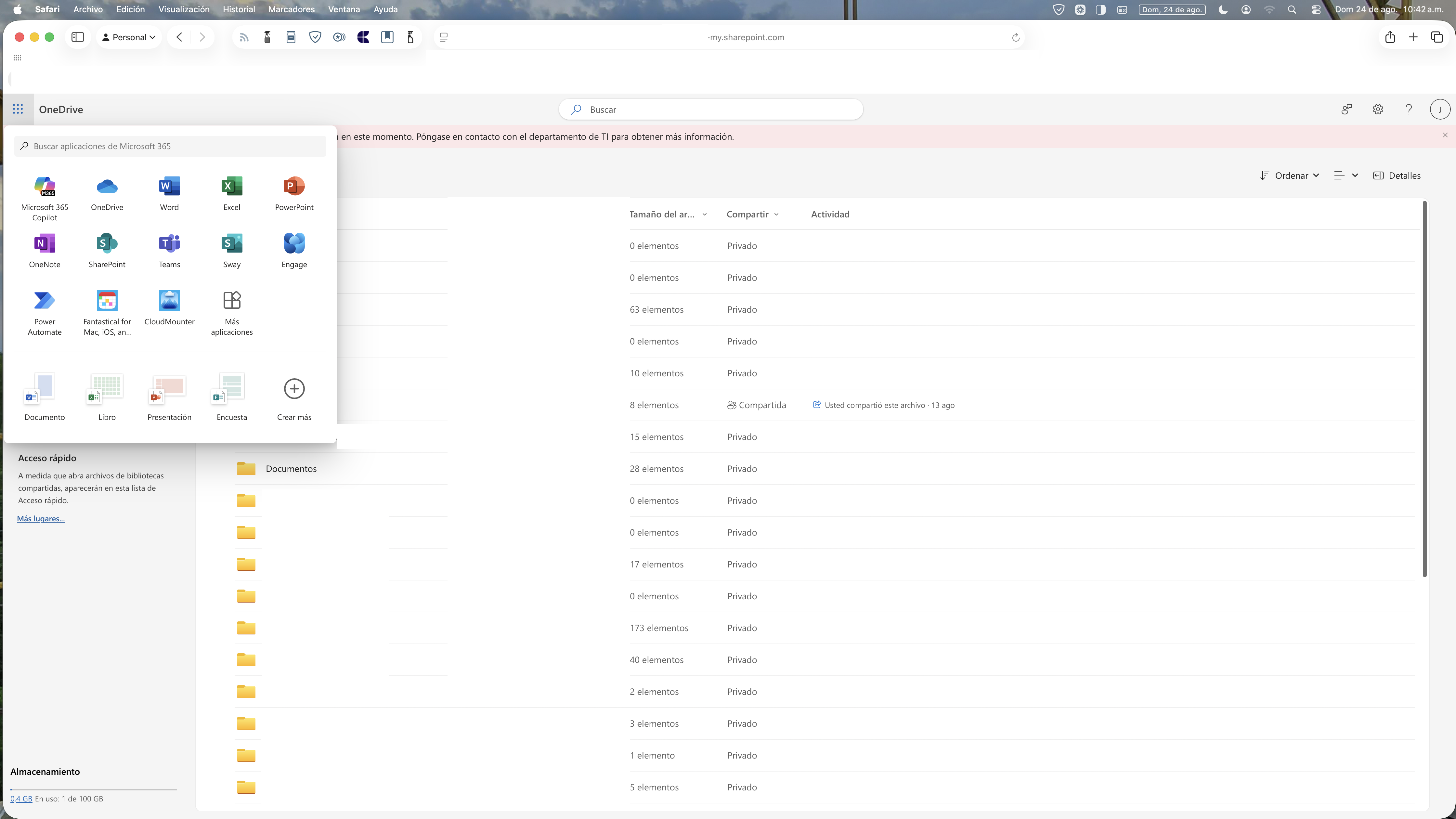Create a new Encuesta form
The width and height of the screenshot is (1456, 819).
coord(232,397)
